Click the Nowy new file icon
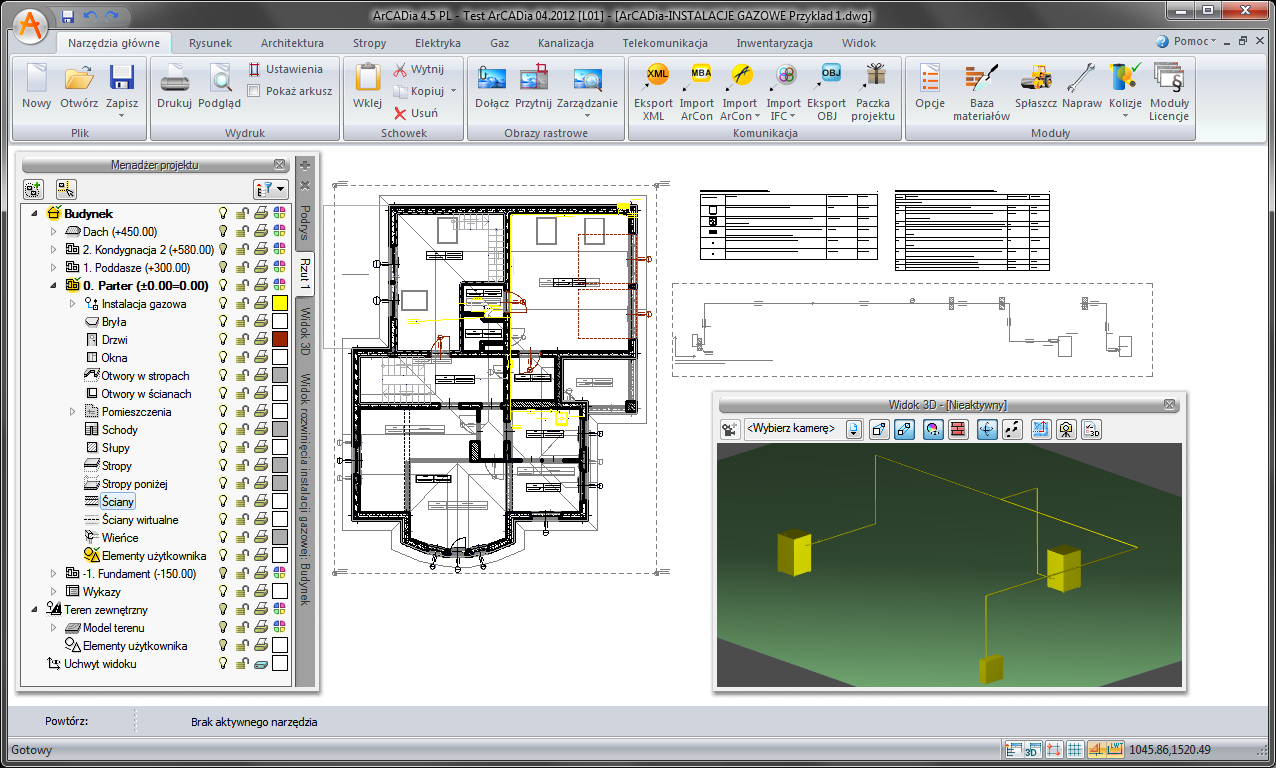1276x768 pixels. pos(37,78)
